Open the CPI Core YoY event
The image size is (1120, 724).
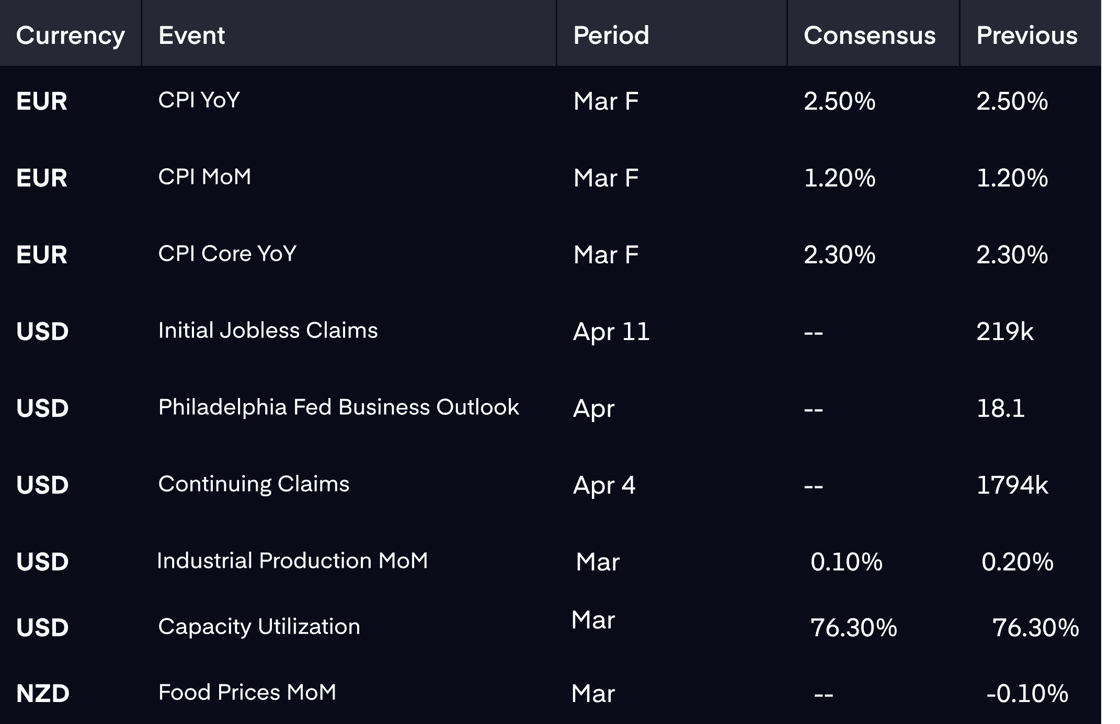(x=227, y=253)
